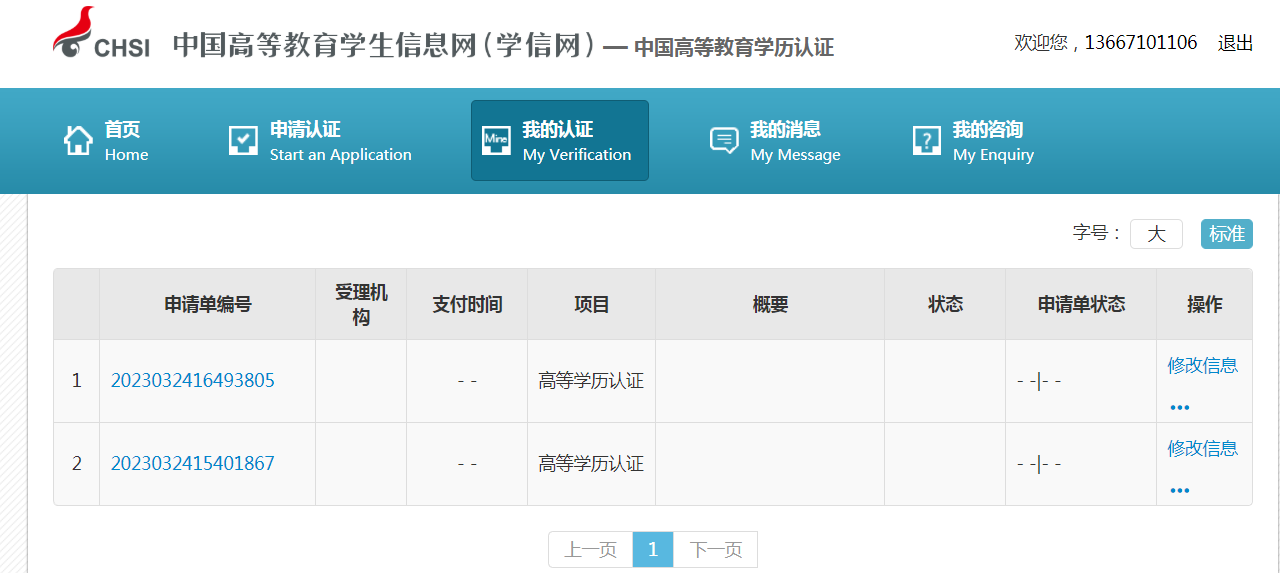1280x573 pixels.
Task: Expand the three-dot menu in row 1
Action: click(1179, 408)
